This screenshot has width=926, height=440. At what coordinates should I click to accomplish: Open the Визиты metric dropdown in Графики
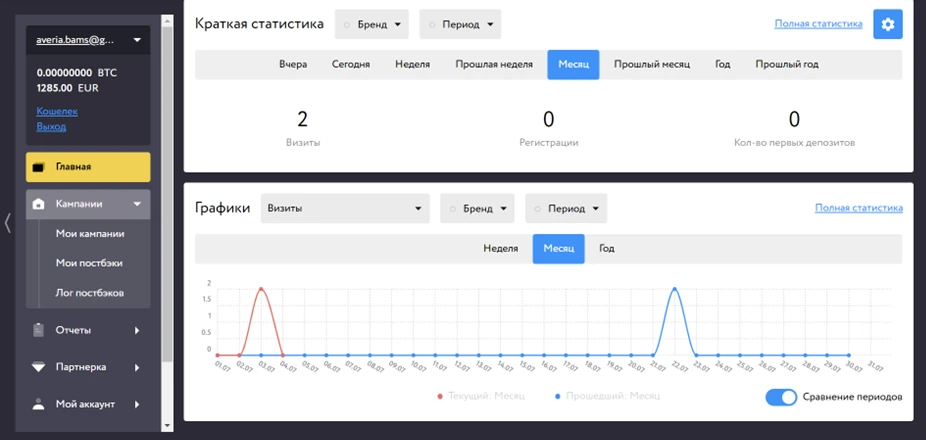345,208
